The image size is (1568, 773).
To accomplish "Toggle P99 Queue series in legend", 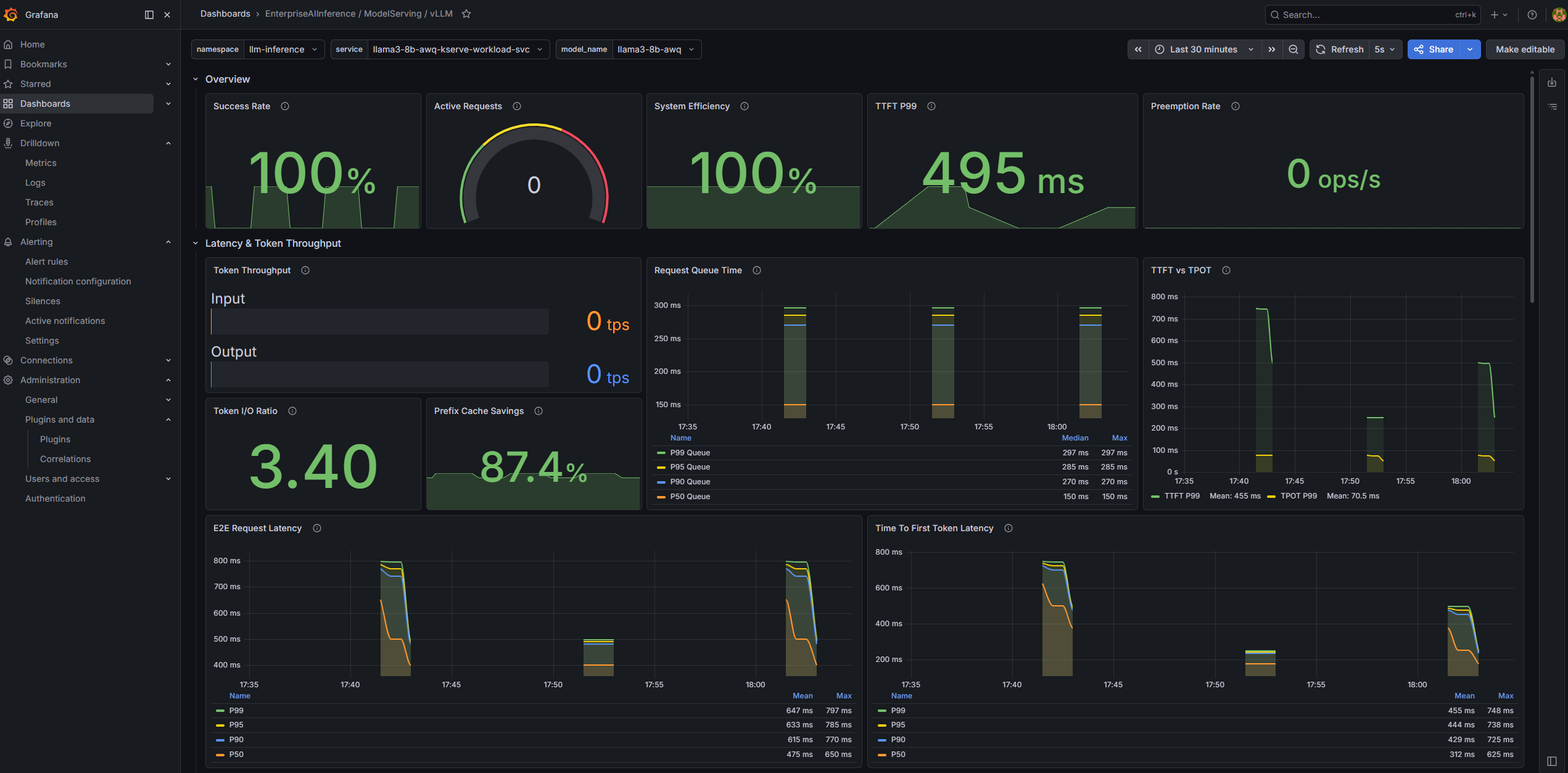I will pyautogui.click(x=690, y=453).
